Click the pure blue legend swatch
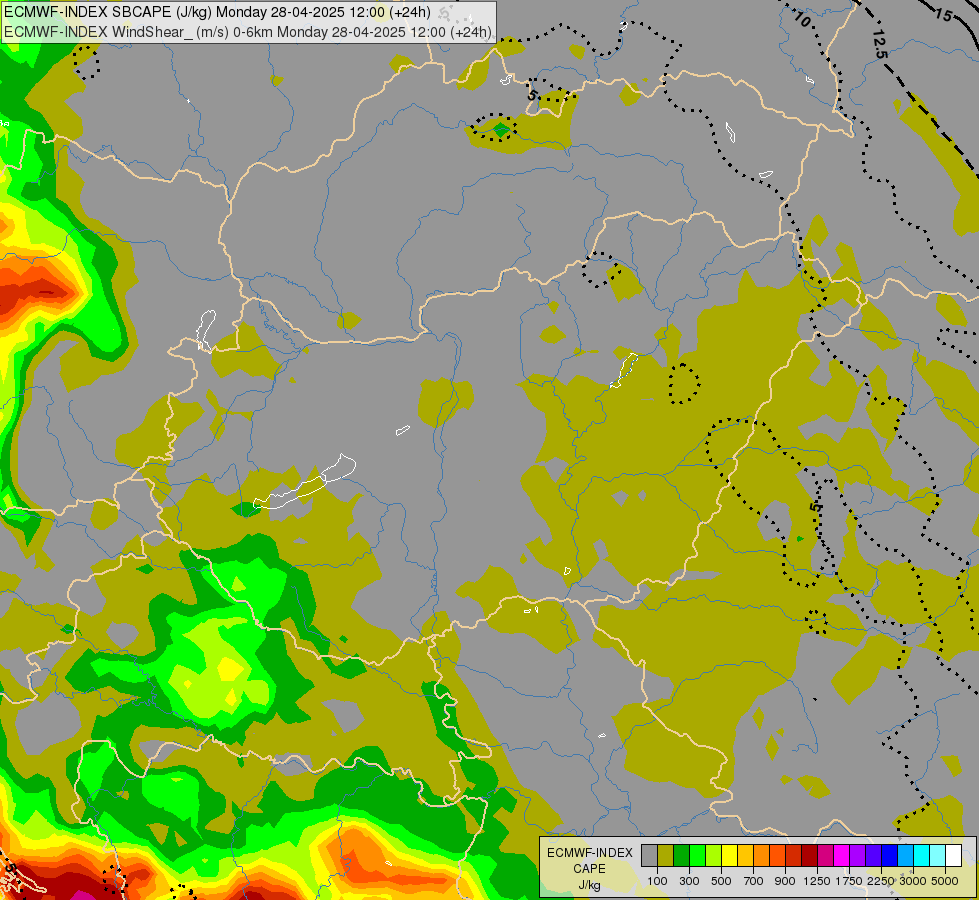The image size is (979, 900). (889, 856)
